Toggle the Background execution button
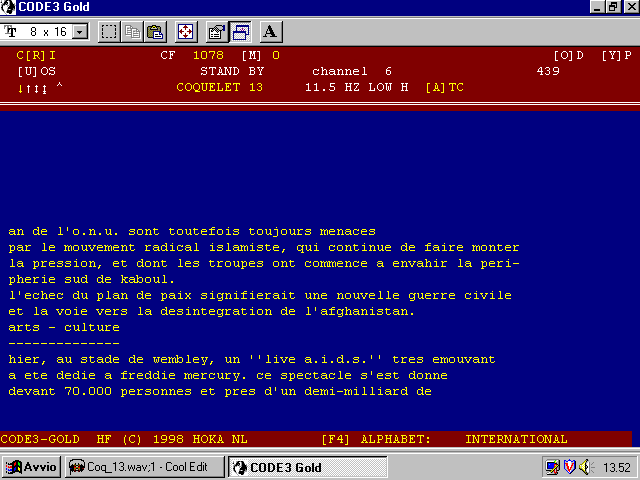Image resolution: width=640 pixels, height=480 pixels. [x=240, y=32]
